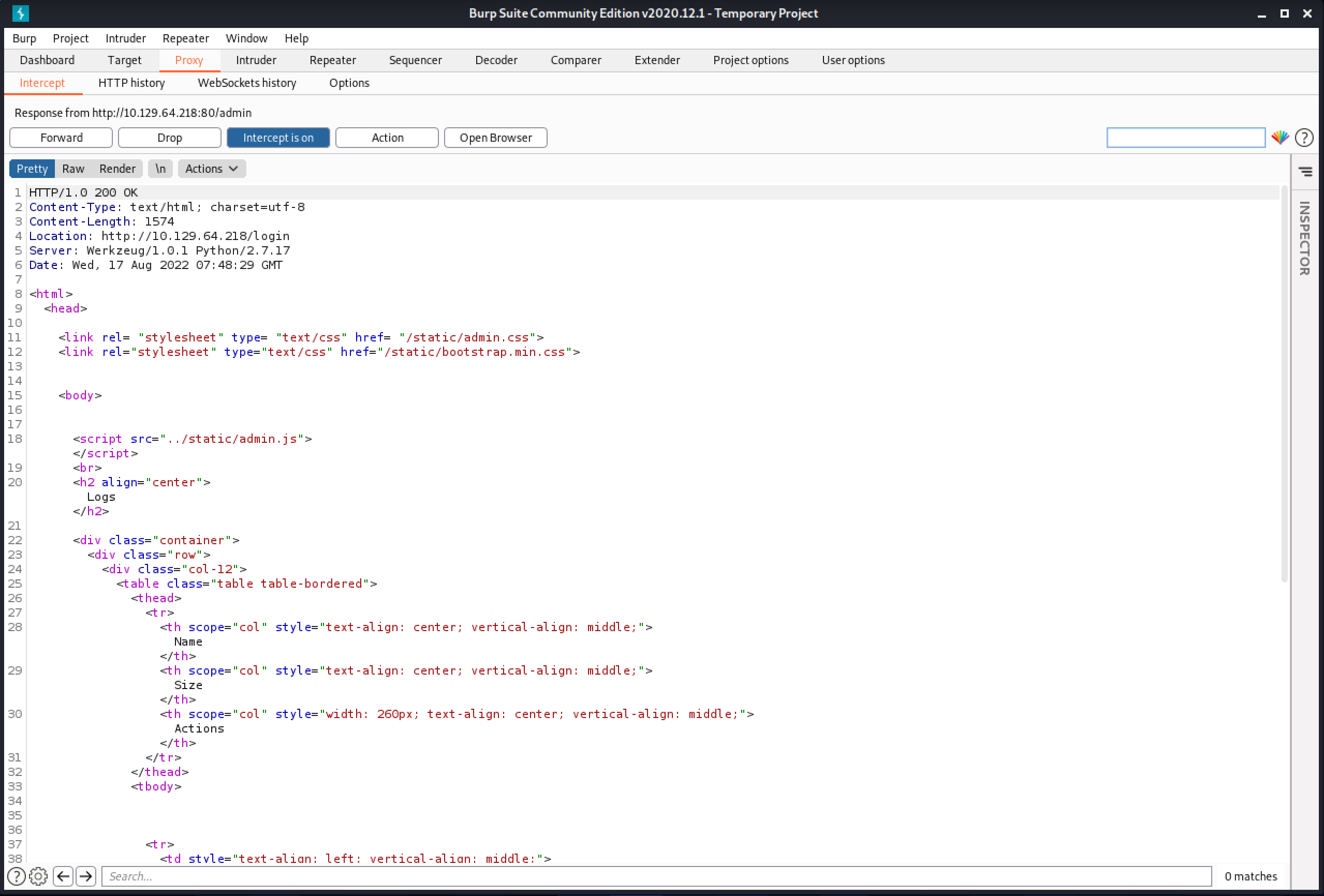This screenshot has height=896, width=1324.
Task: Open the Proxy Options sub-tab
Action: (349, 83)
